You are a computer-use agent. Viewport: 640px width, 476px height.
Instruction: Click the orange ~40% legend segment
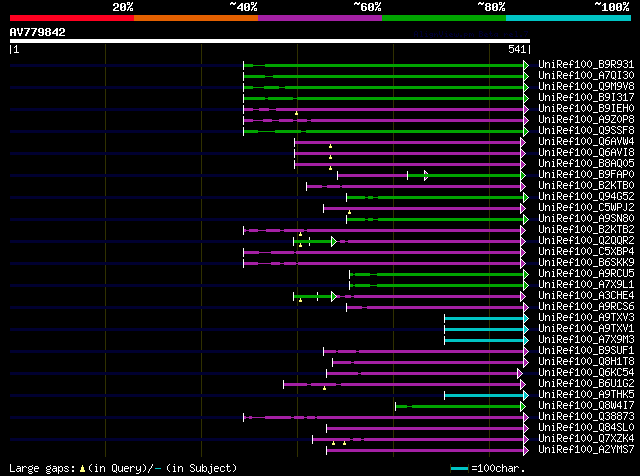tap(196, 18)
